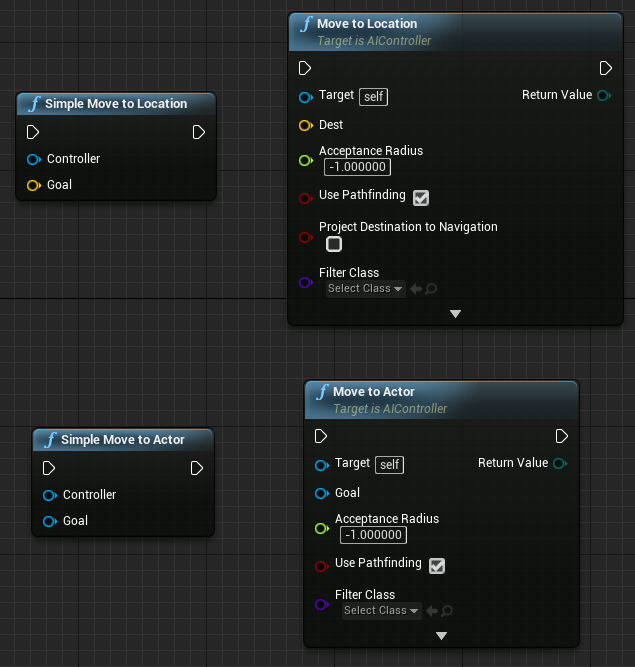Expand advanced pins arrow on Move to Actor
635x667 pixels.
(x=441, y=635)
